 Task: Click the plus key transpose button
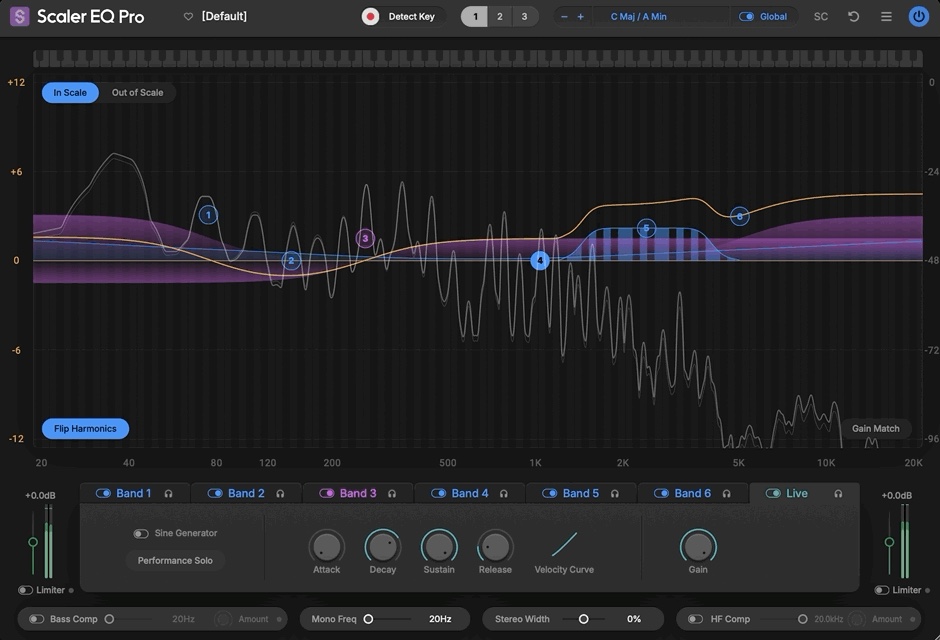point(580,17)
